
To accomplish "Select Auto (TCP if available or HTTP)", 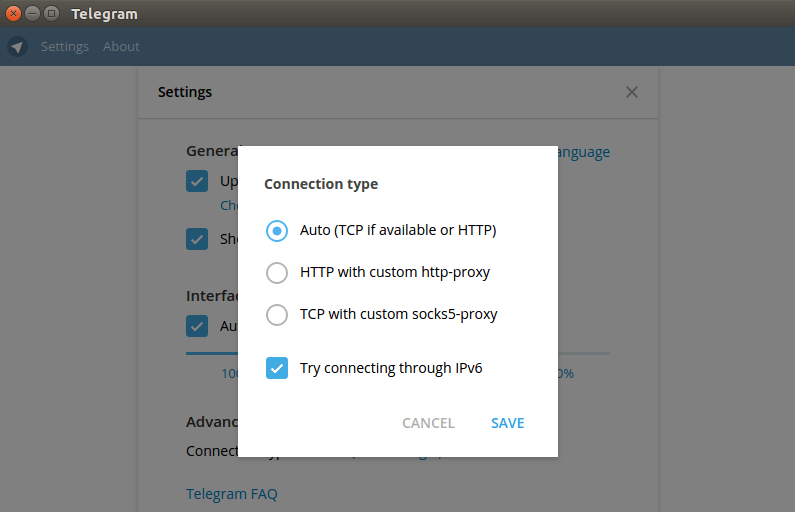I will pyautogui.click(x=277, y=230).
